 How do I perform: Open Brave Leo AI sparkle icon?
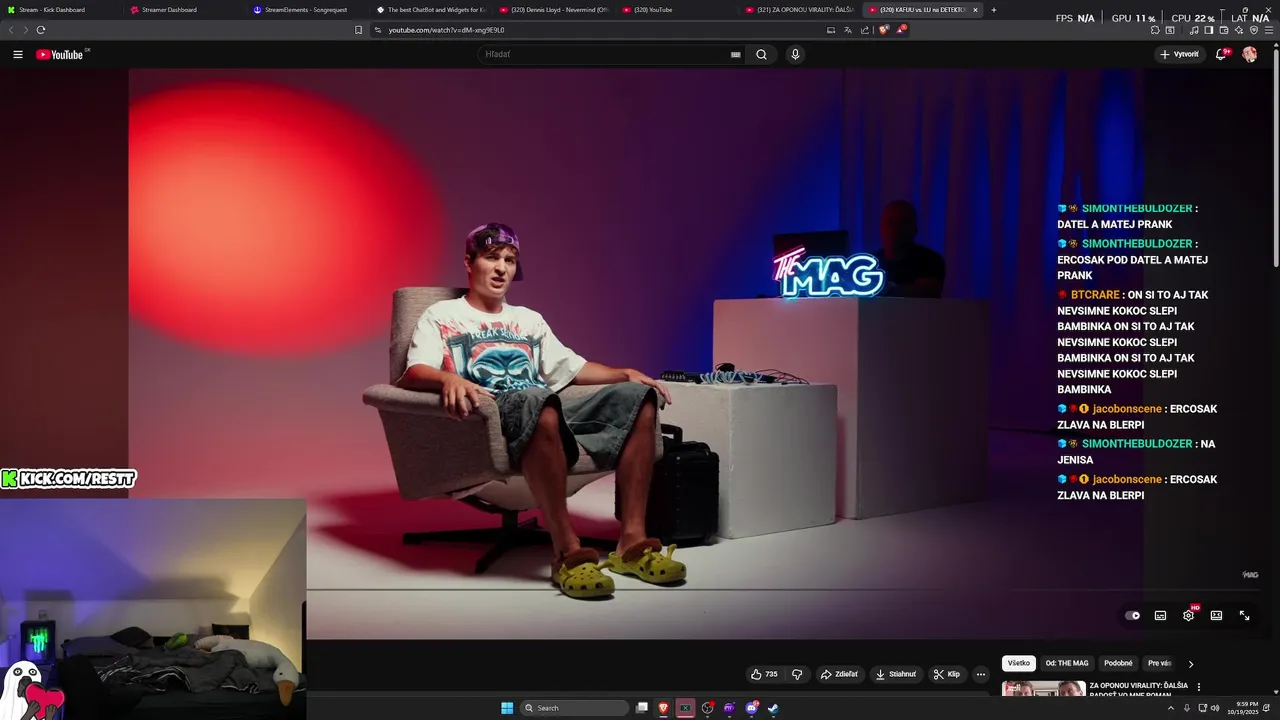pyautogui.click(x=1238, y=30)
